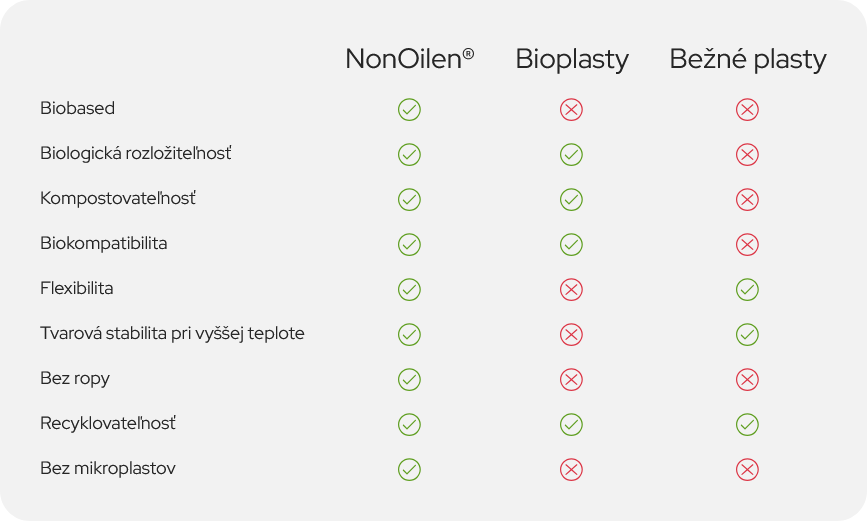Select the Kompostovateľnosť row label
This screenshot has height=521, width=867.
[118, 198]
